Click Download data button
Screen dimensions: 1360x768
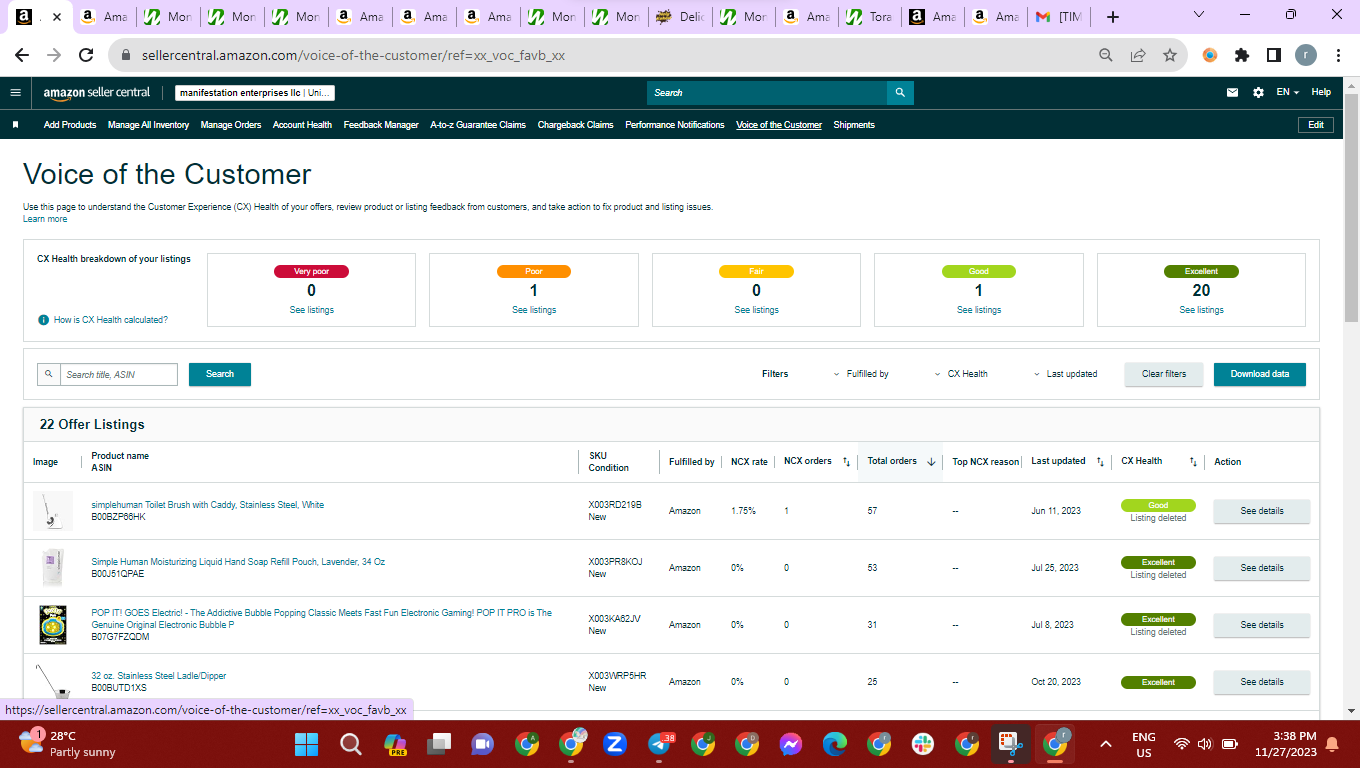[1260, 374]
